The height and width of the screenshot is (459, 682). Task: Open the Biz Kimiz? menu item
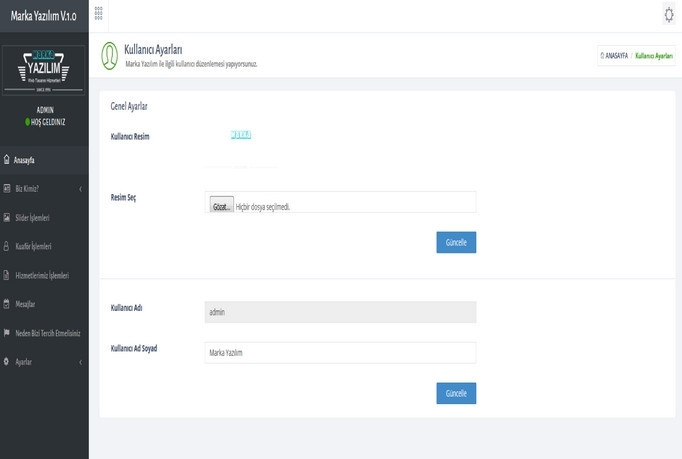point(28,188)
